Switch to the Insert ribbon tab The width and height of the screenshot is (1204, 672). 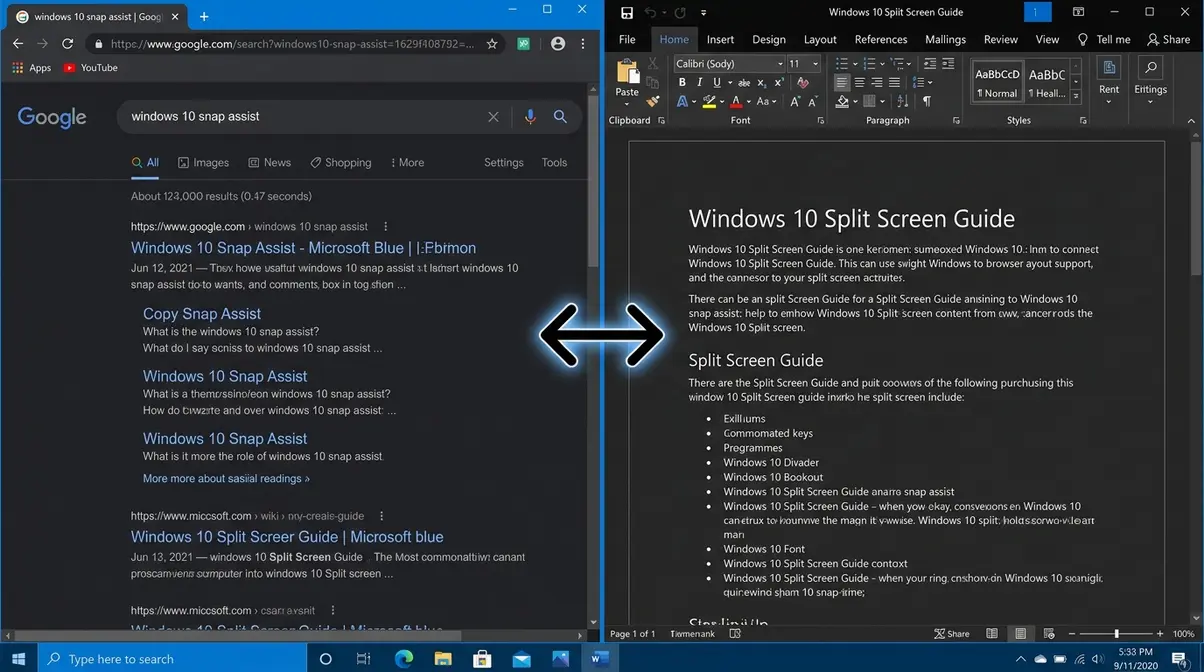pos(720,39)
